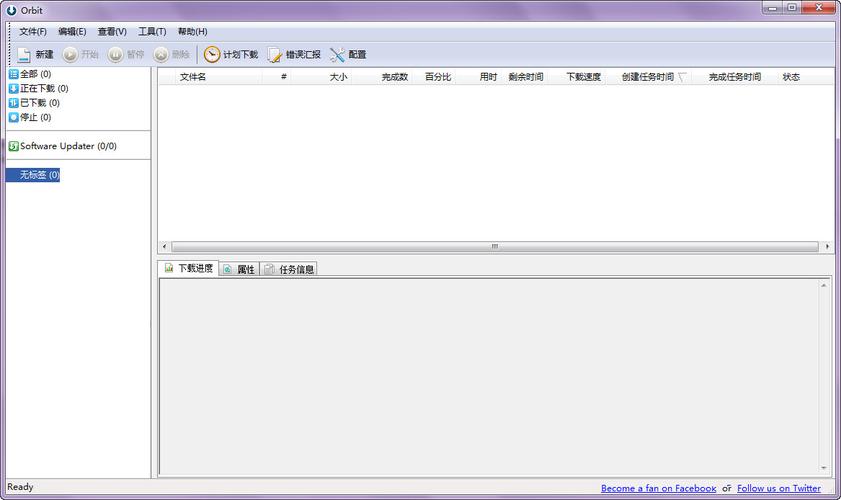Select the 停止 (0) category
841x500 pixels.
pos(30,117)
